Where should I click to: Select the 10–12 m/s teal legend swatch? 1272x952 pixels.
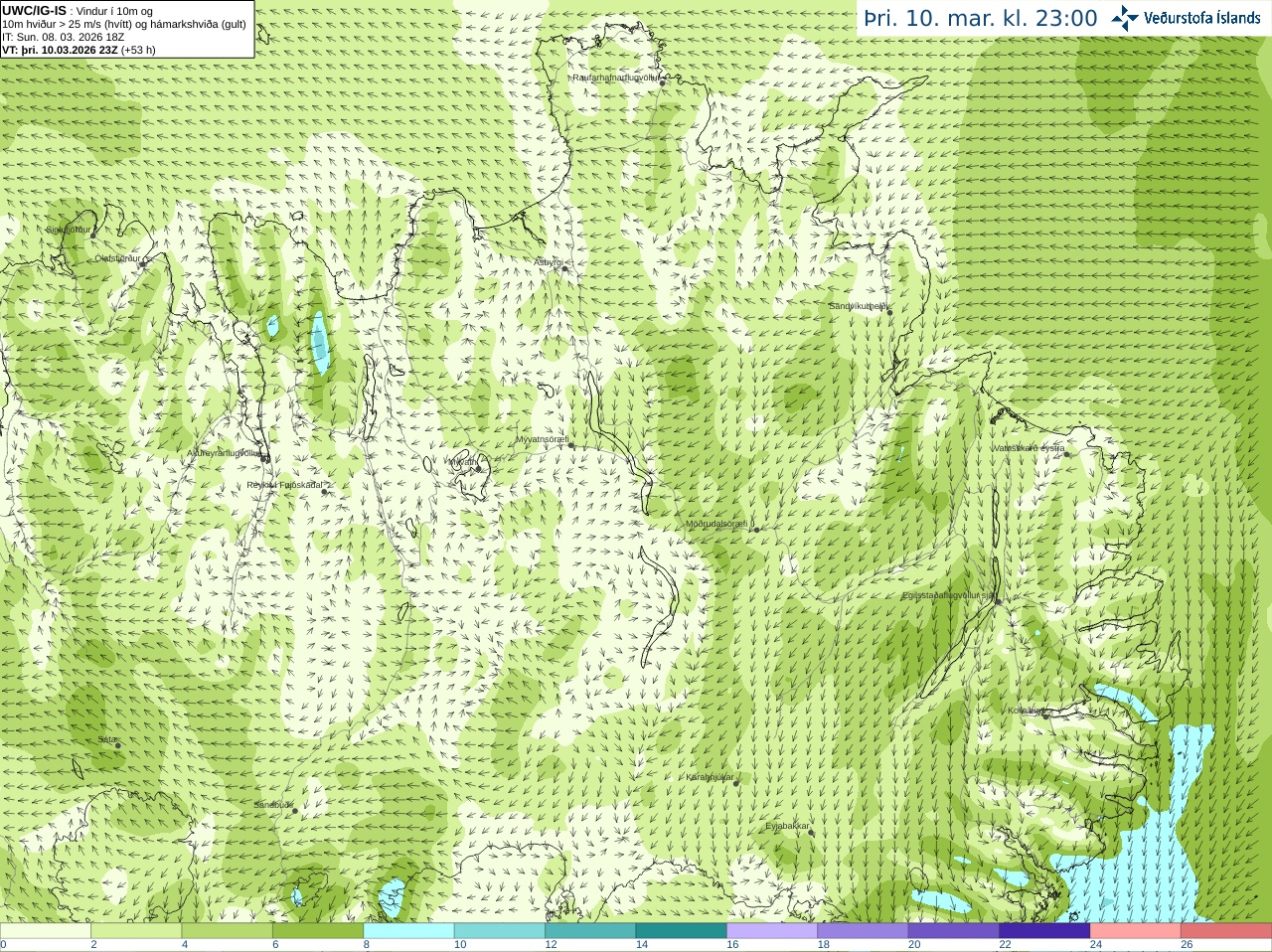(499, 931)
